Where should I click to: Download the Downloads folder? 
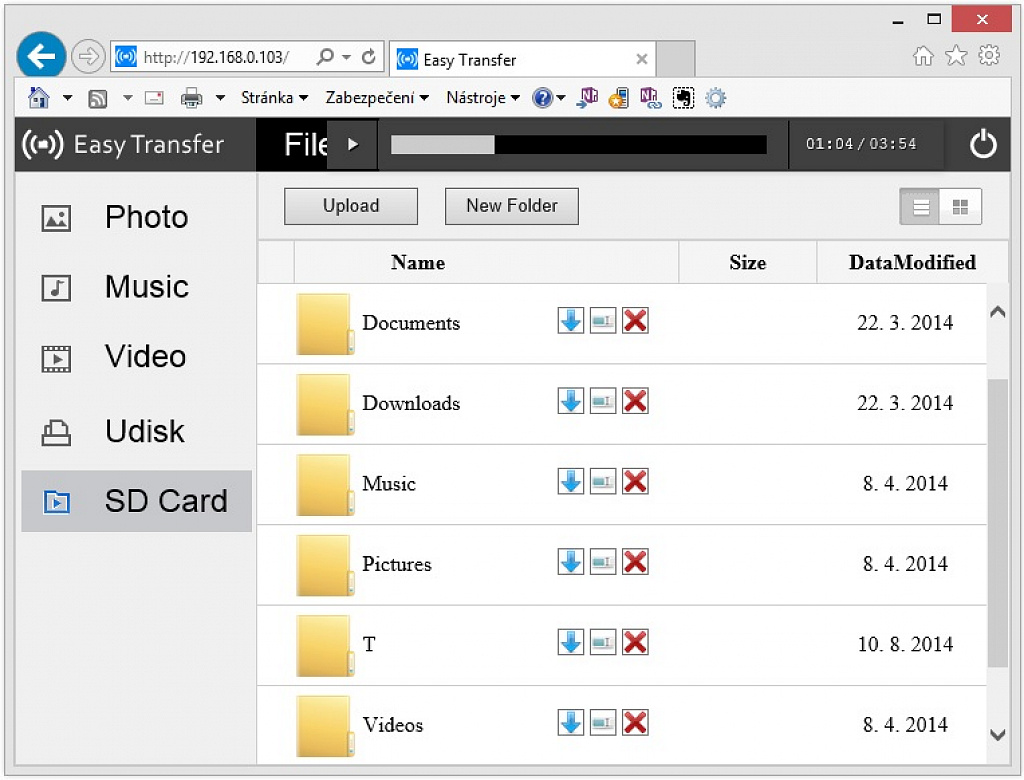click(x=571, y=401)
